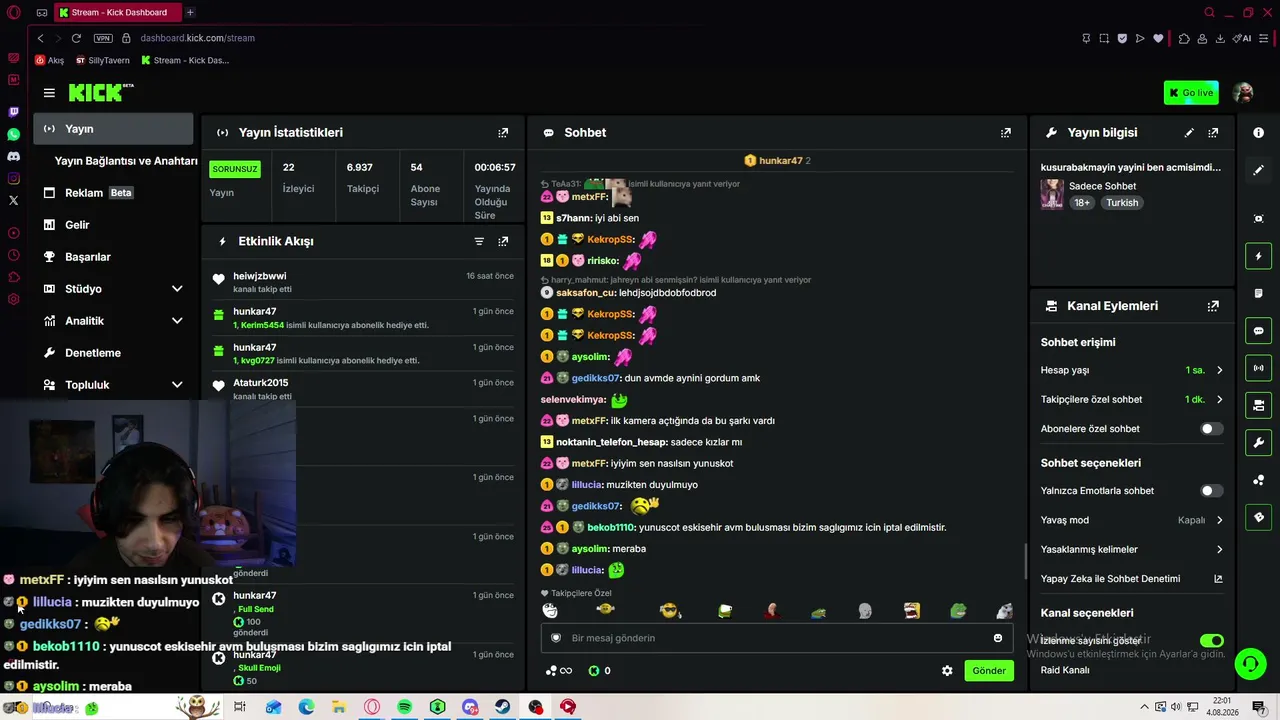
Task: Open the user profile avatar menu
Action: pyautogui.click(x=1243, y=93)
